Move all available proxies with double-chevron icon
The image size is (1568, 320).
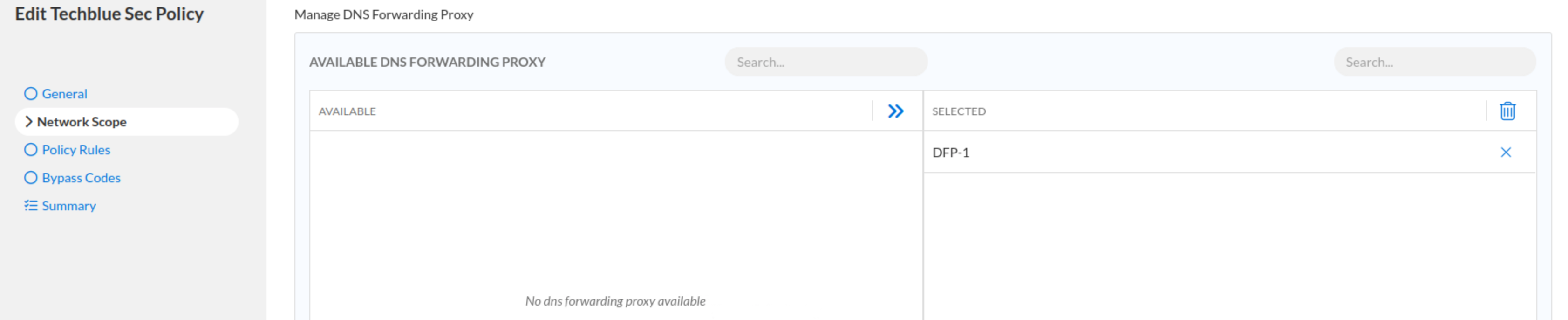click(895, 111)
